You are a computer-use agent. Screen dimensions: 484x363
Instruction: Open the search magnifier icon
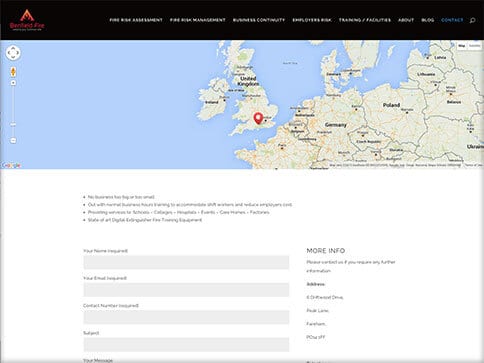click(x=472, y=20)
